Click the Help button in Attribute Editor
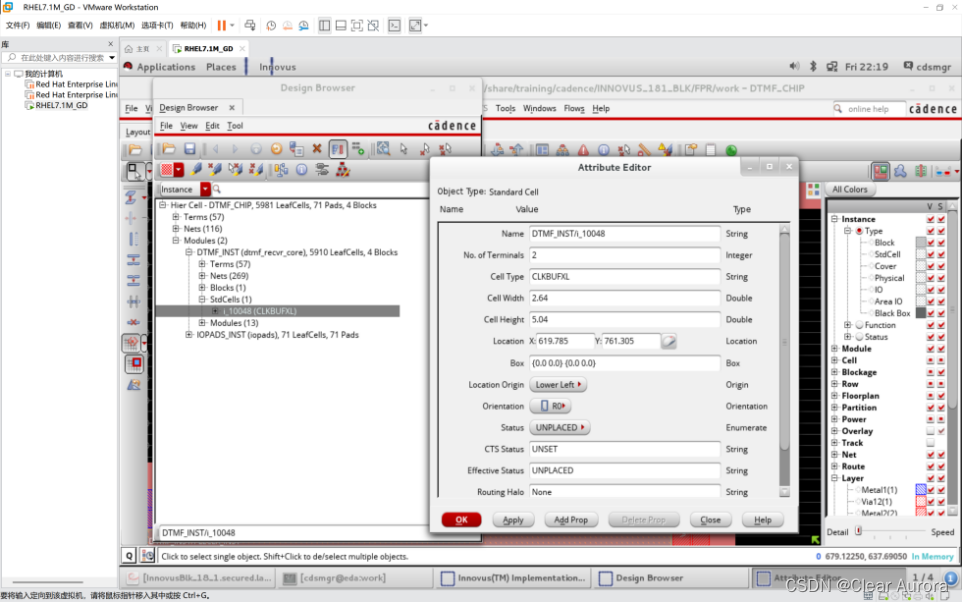 762,520
